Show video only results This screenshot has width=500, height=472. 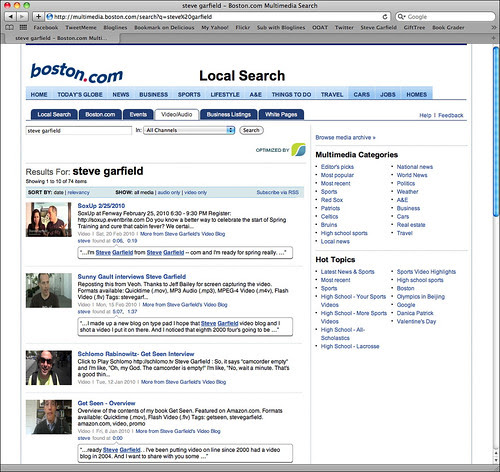pos(195,192)
